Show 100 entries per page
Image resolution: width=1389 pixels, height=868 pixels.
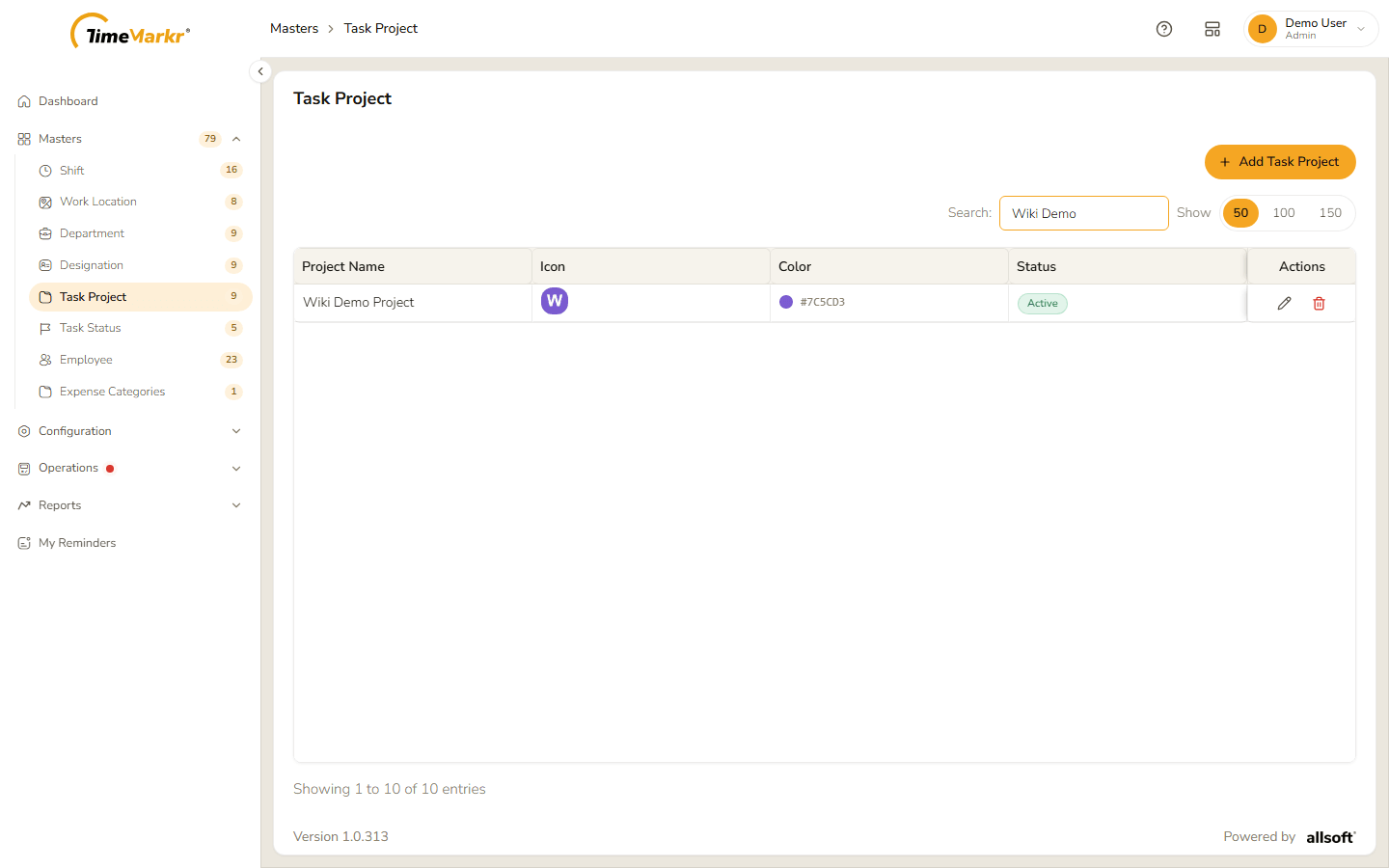(x=1284, y=213)
